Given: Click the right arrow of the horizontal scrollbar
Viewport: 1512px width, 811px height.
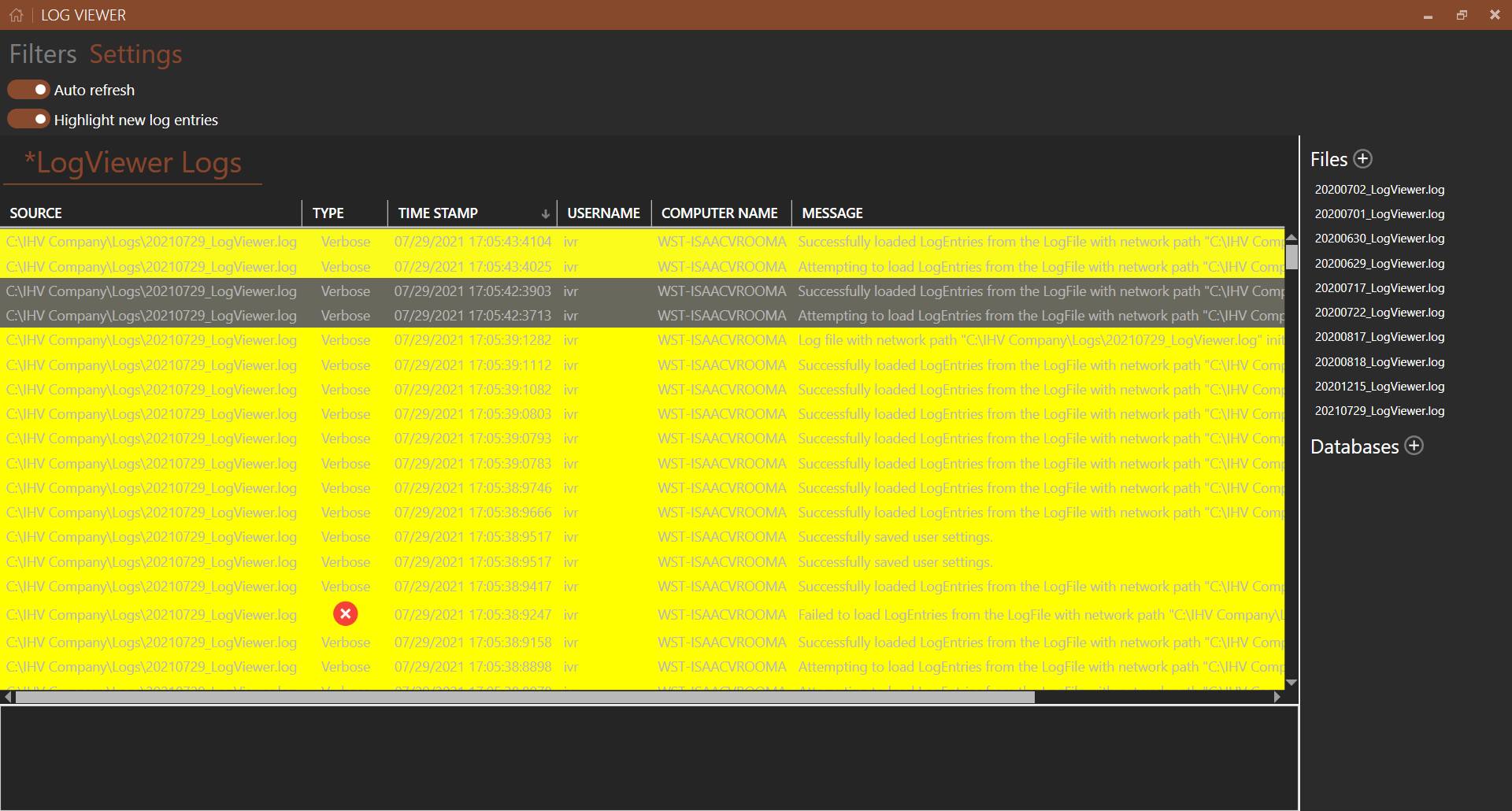Looking at the screenshot, I should [1278, 696].
